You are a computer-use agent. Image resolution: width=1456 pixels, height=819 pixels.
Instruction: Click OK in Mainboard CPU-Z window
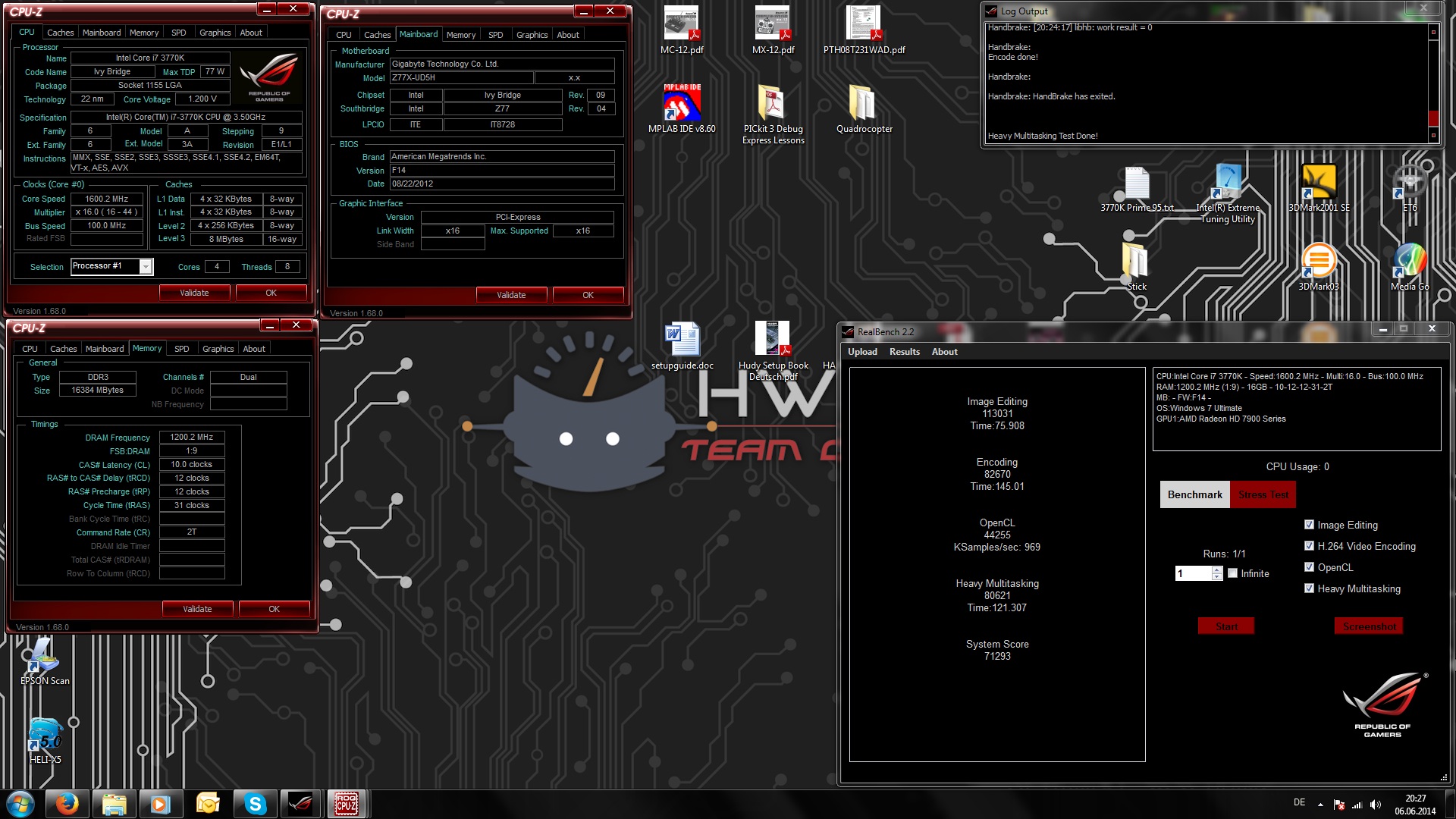pos(588,295)
